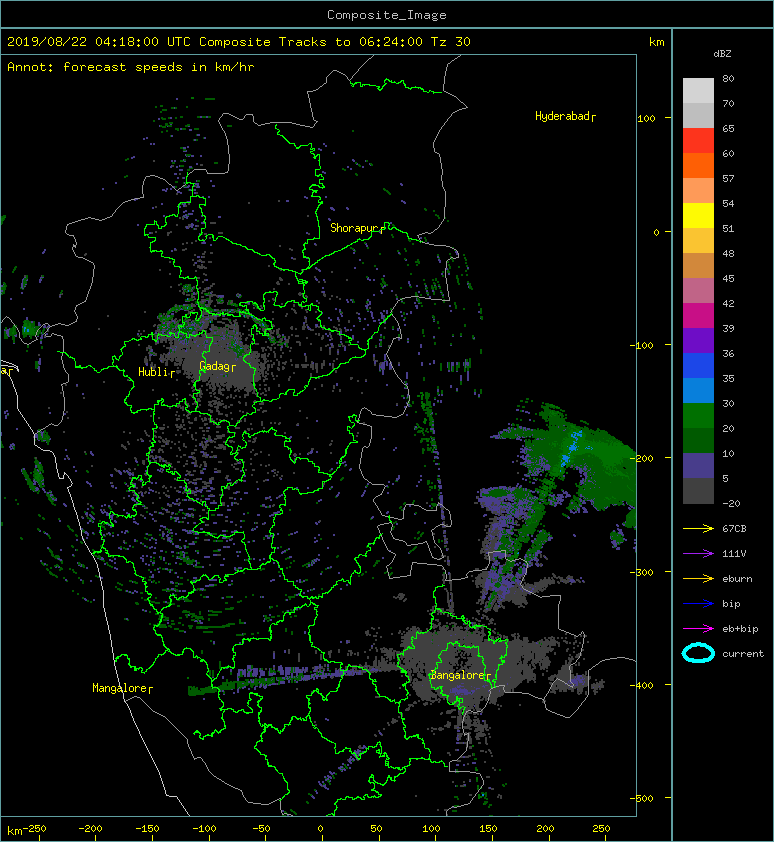This screenshot has height=842, width=774.
Task: Click the '-250' tick label on horizontal axis
Action: pos(35,829)
